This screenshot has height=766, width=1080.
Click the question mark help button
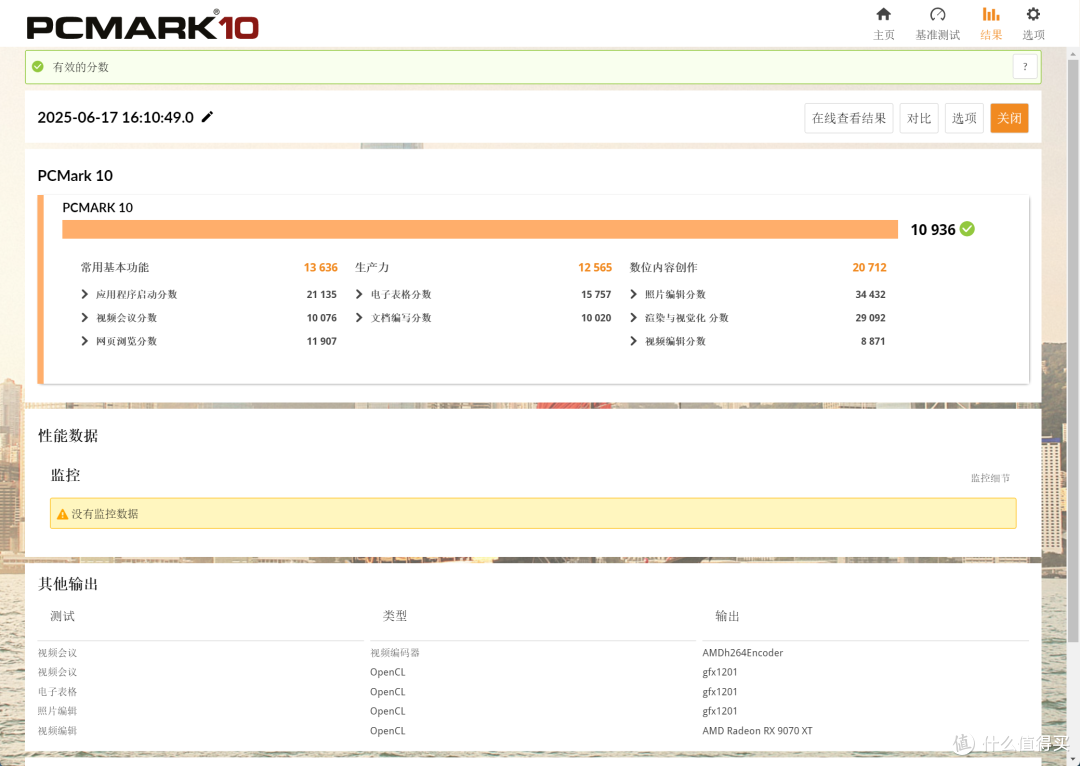[x=1025, y=67]
